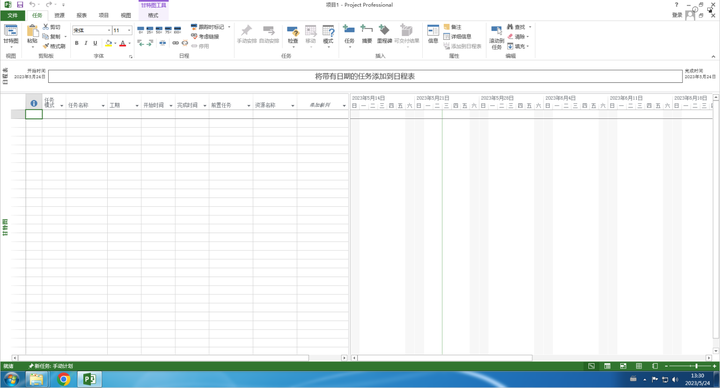Click 新任务: 手动计划 in status bar

51,366
